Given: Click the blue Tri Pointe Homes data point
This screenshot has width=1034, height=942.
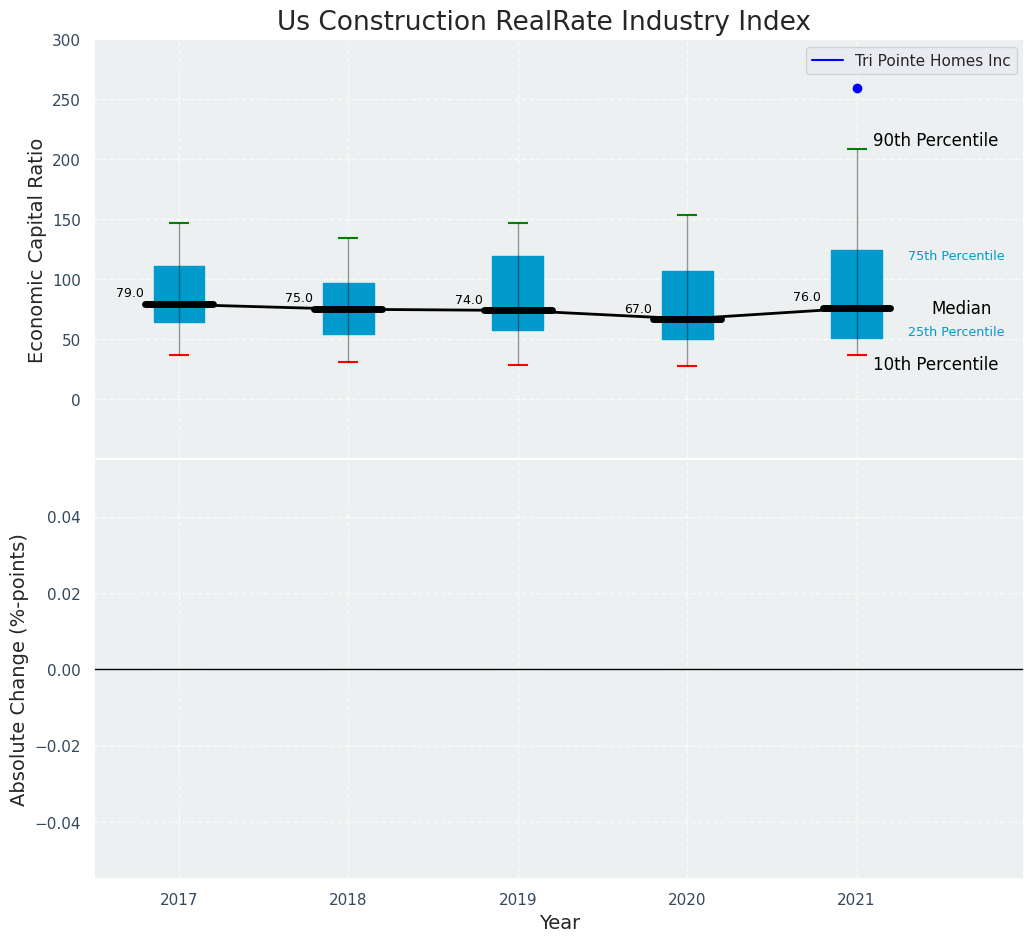Looking at the screenshot, I should click(857, 89).
